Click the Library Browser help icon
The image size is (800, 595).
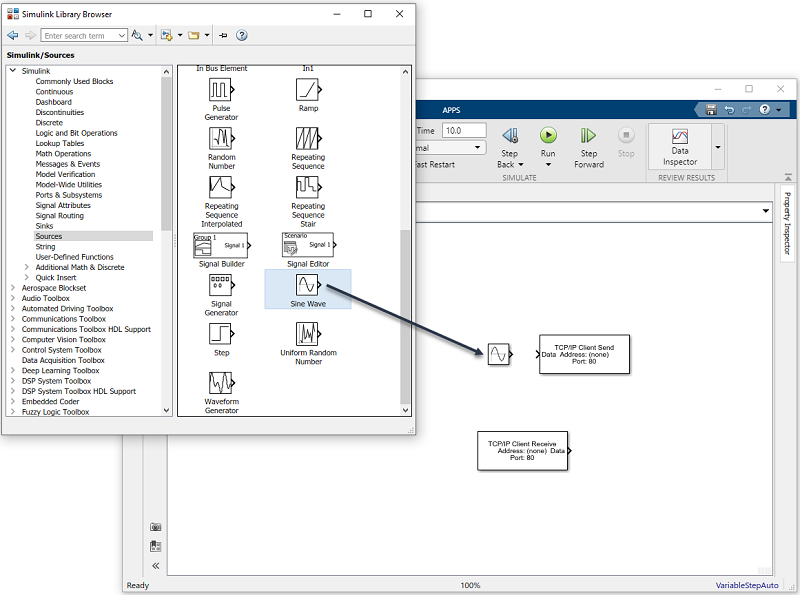pyautogui.click(x=242, y=35)
